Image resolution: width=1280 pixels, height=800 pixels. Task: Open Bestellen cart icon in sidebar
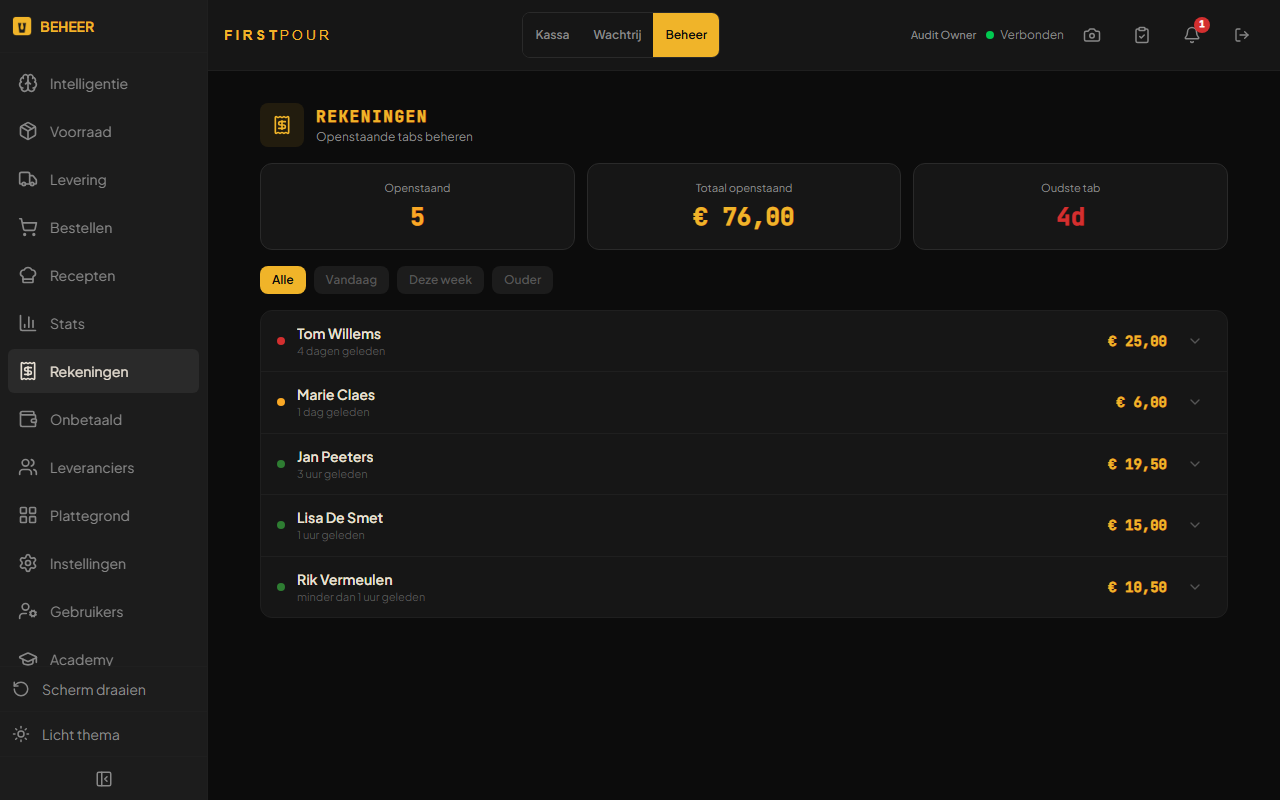point(28,228)
